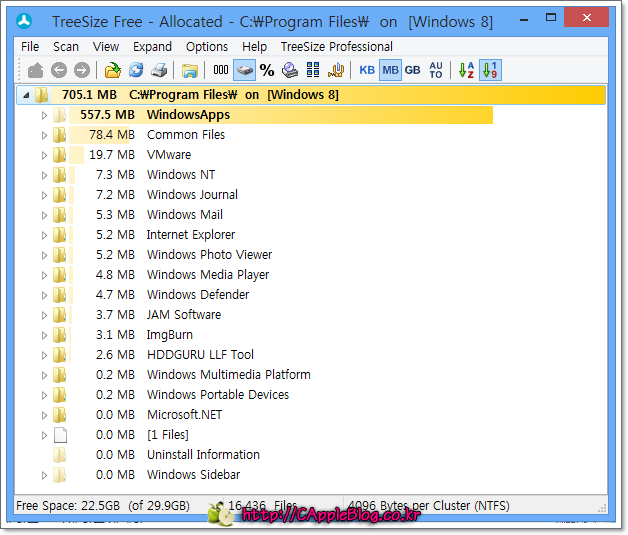The width and height of the screenshot is (628, 535).
Task: Click the 557.5 MB size bar of WindowsApps
Action: click(x=281, y=115)
